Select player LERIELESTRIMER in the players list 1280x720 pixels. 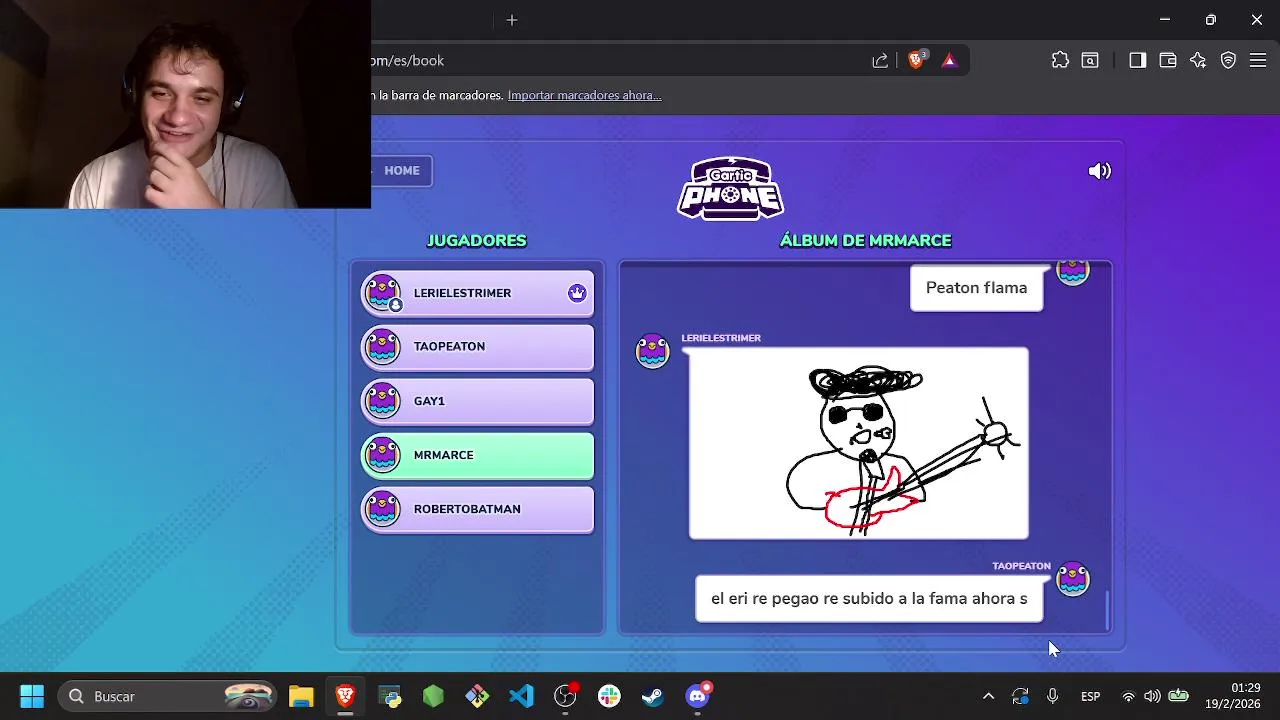[x=477, y=293]
